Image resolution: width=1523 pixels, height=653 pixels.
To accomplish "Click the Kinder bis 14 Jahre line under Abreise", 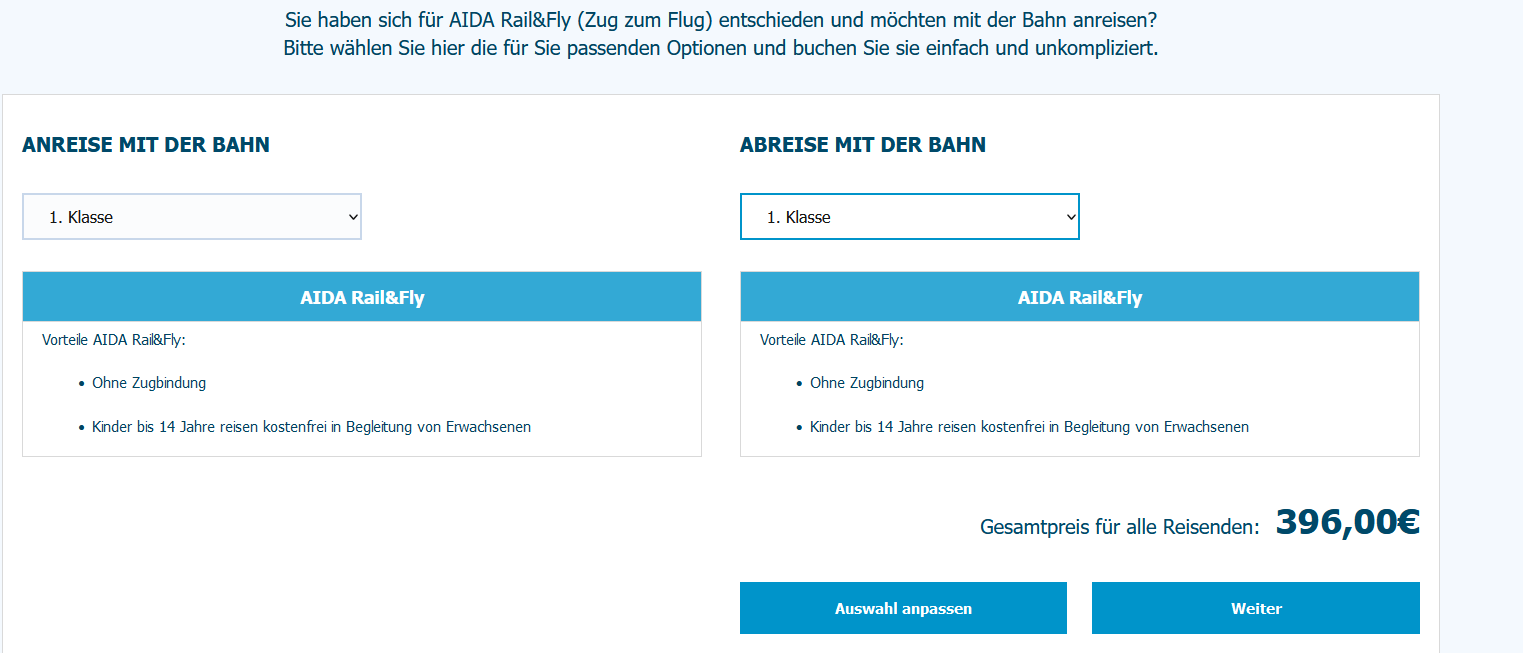I will (1029, 427).
